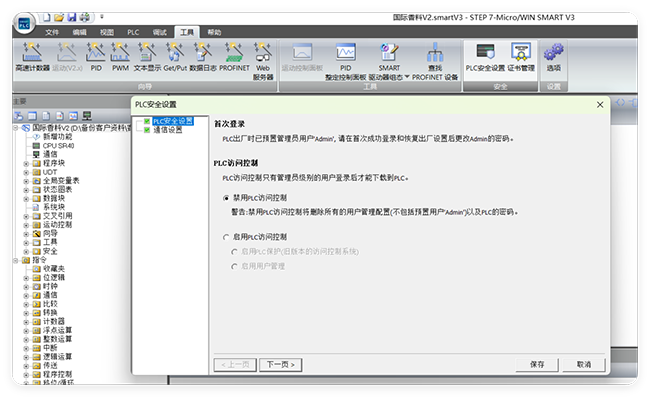Expand the 程序块 tree node
This screenshot has width=650, height=397.
click(26, 164)
